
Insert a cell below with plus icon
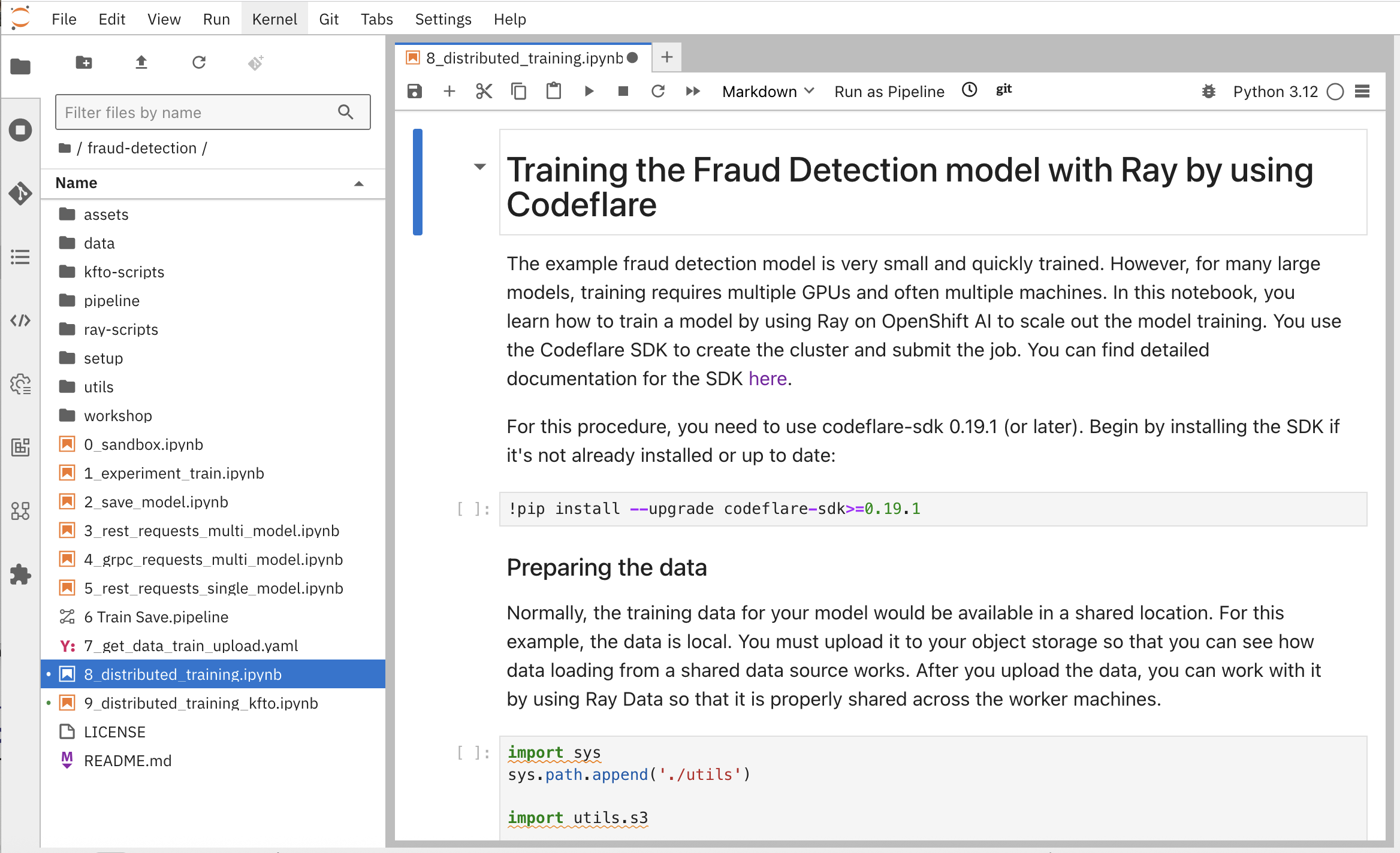pos(449,91)
